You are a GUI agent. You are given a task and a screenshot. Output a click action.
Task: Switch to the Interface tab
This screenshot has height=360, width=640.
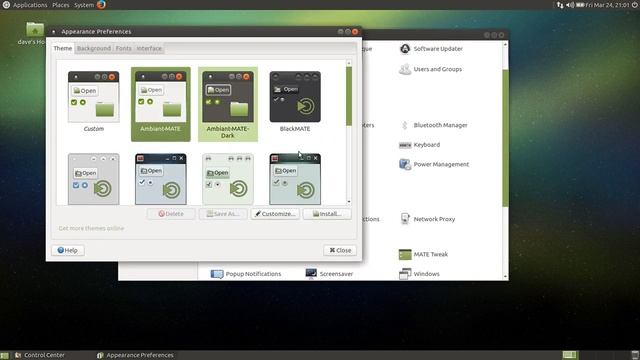pos(149,48)
